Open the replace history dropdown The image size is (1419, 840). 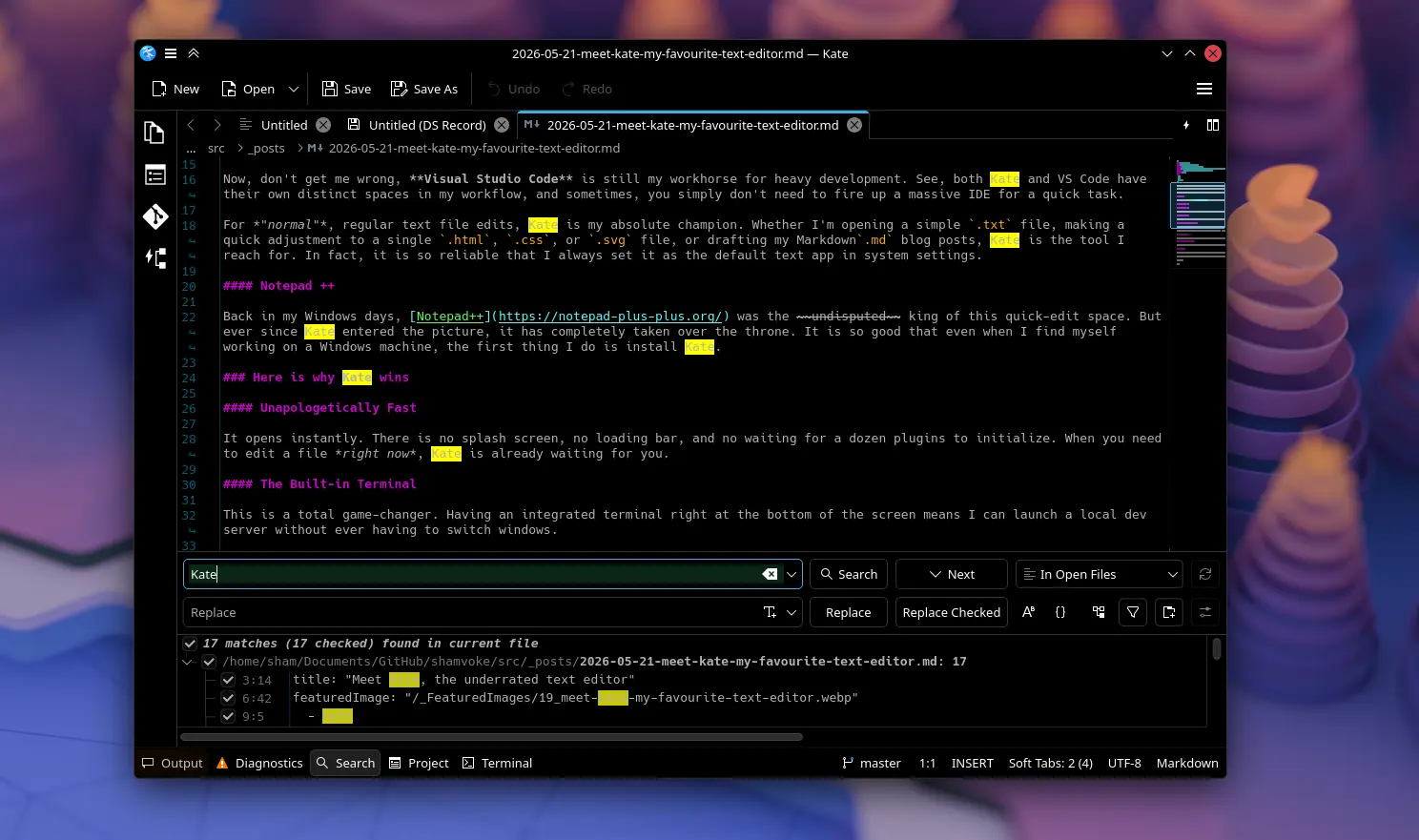tap(792, 612)
